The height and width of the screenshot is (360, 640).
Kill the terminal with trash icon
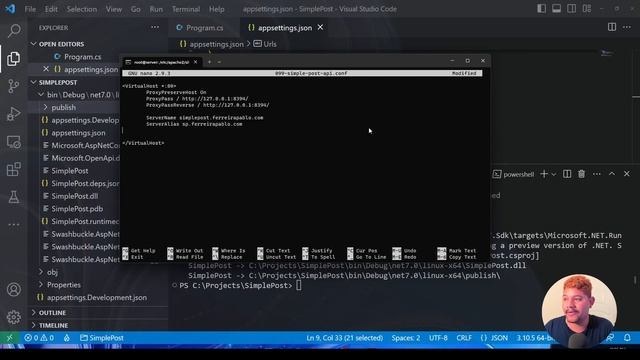click(x=582, y=174)
